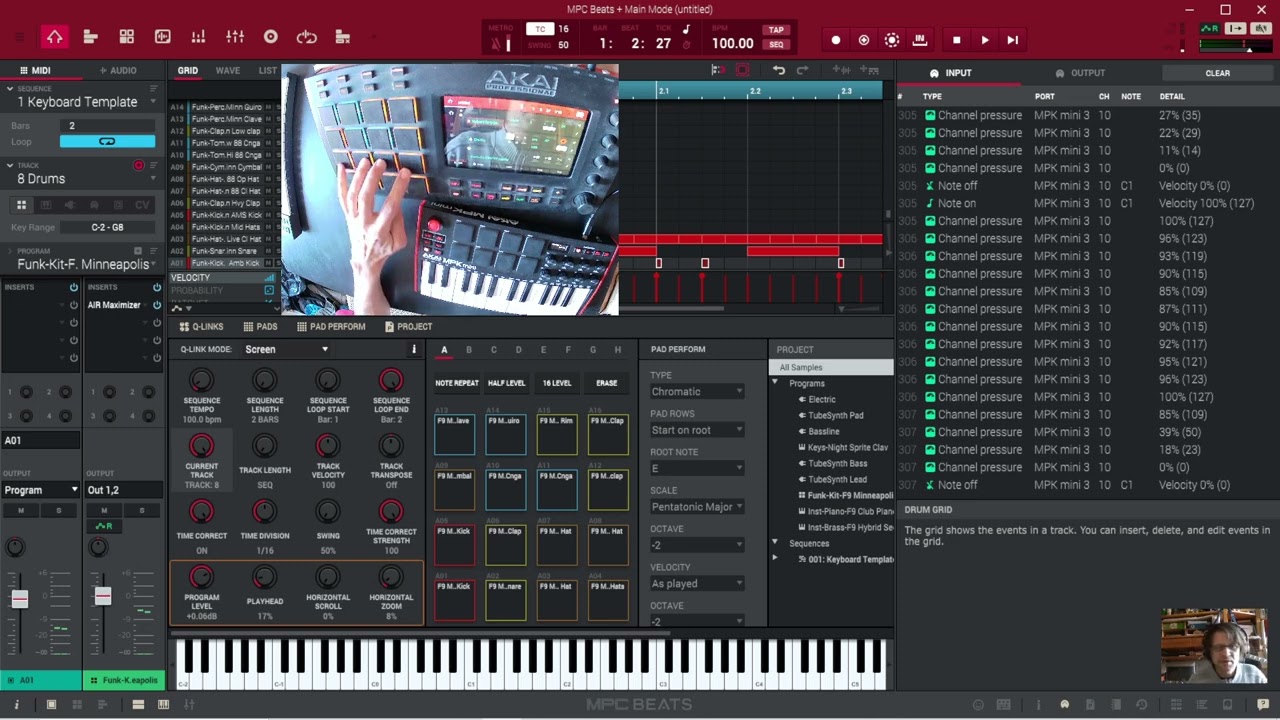Viewport: 1280px width, 720px height.
Task: Open the output Program dropdown
Action: click(x=40, y=490)
